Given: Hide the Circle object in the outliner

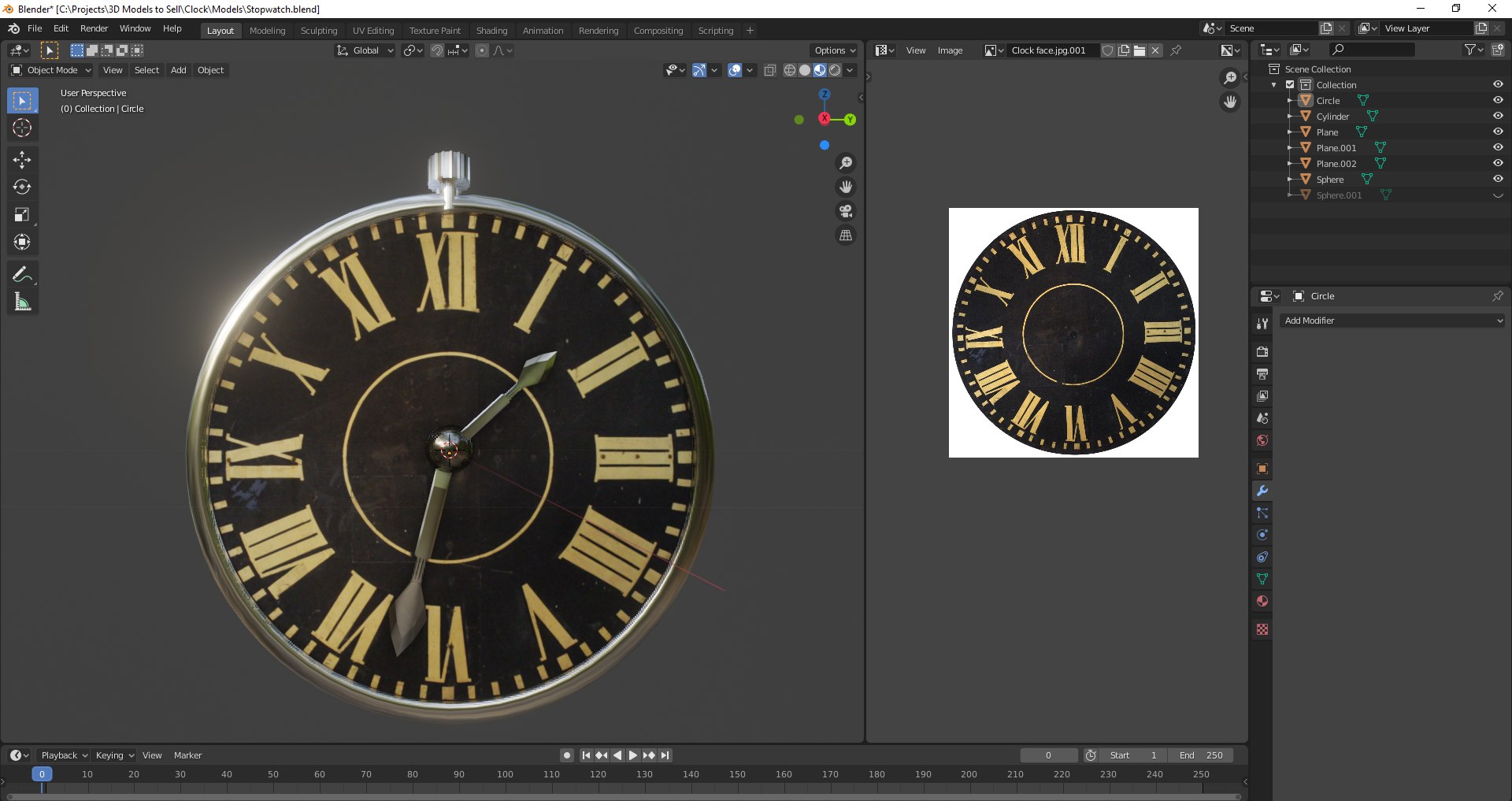Looking at the screenshot, I should coord(1498,100).
